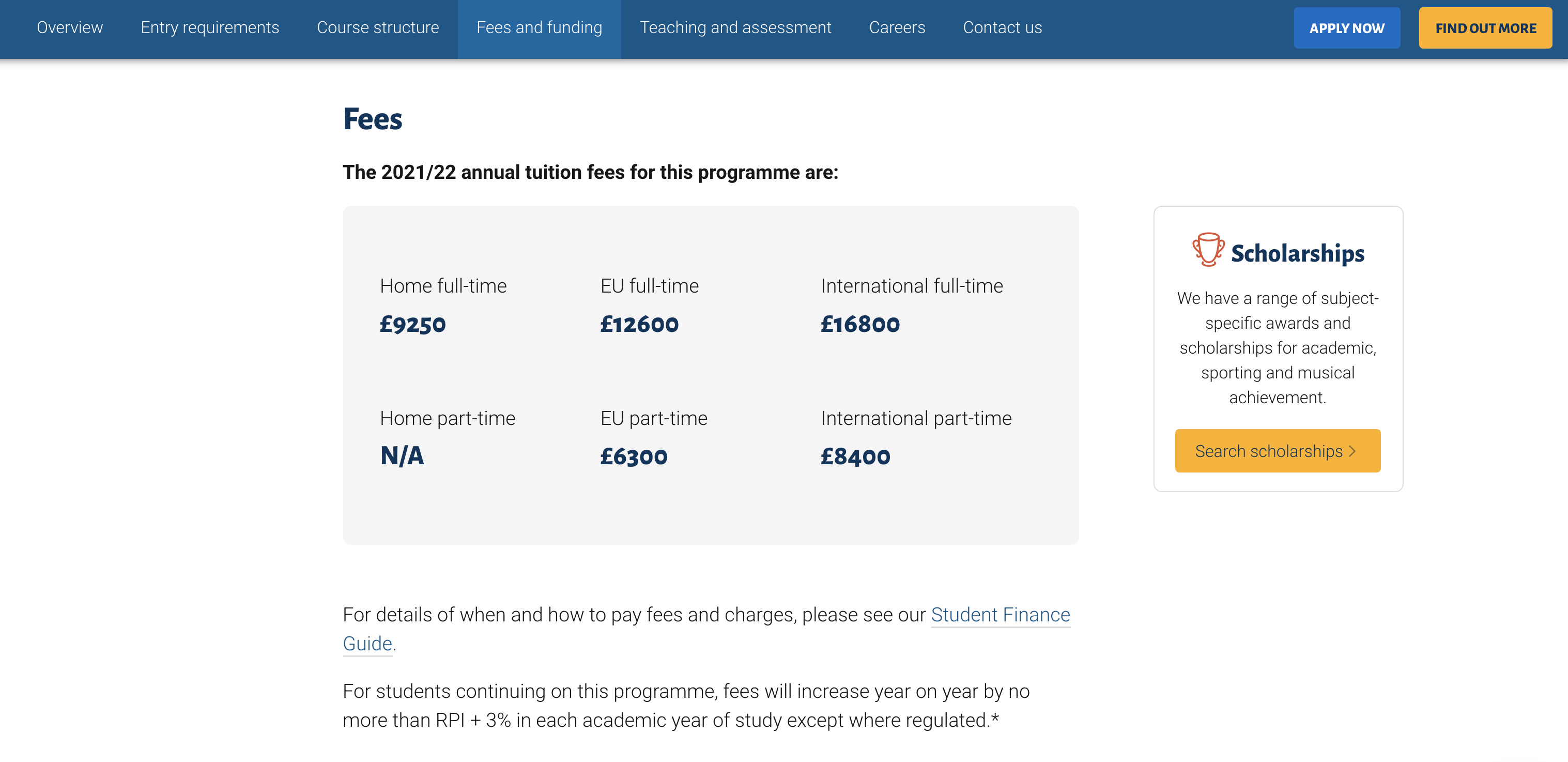1568x762 pixels.
Task: Click the International part-time £8400 amount
Action: coord(855,457)
